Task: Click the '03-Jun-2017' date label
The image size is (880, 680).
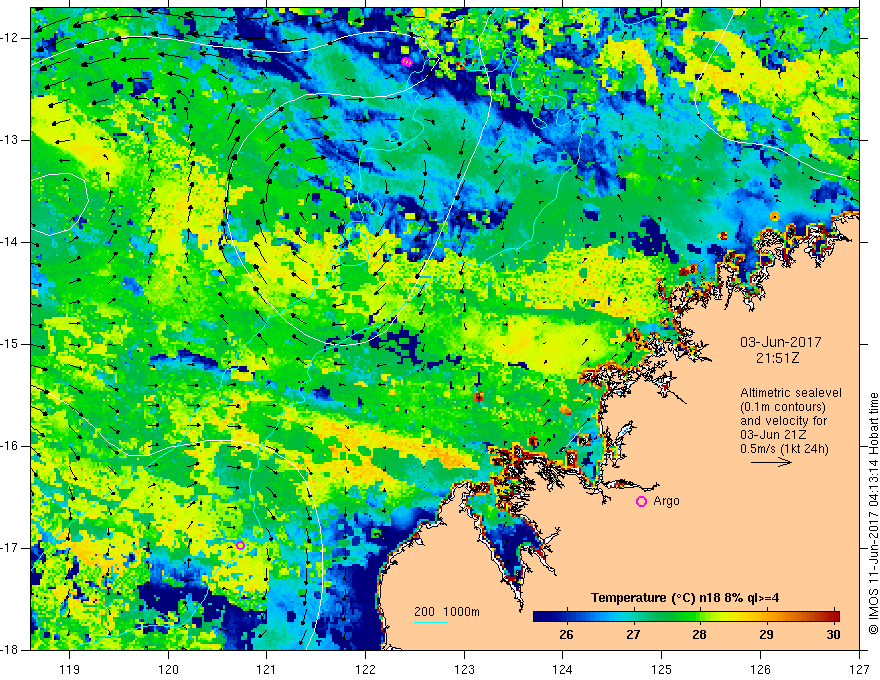Action: 781,342
